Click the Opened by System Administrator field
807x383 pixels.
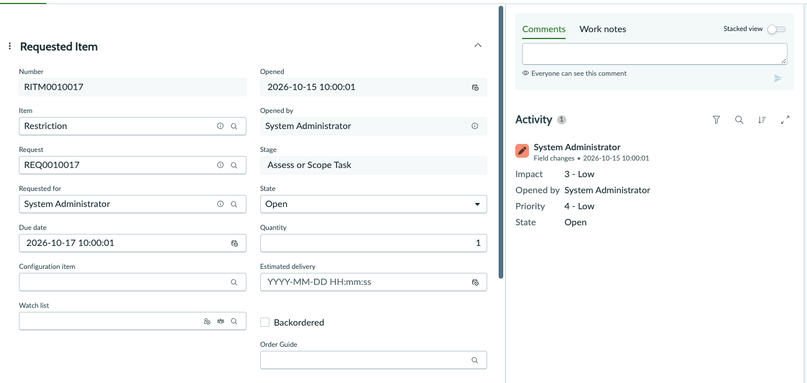[x=373, y=126]
